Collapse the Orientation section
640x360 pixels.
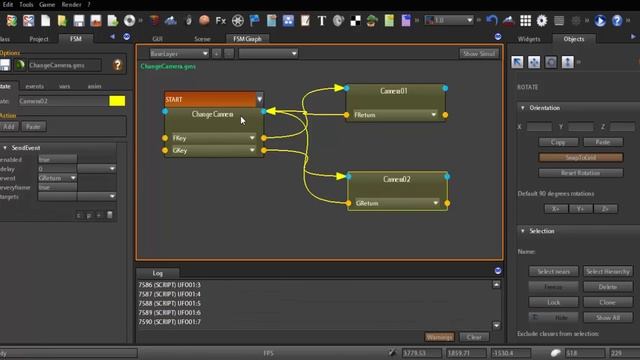coord(522,108)
